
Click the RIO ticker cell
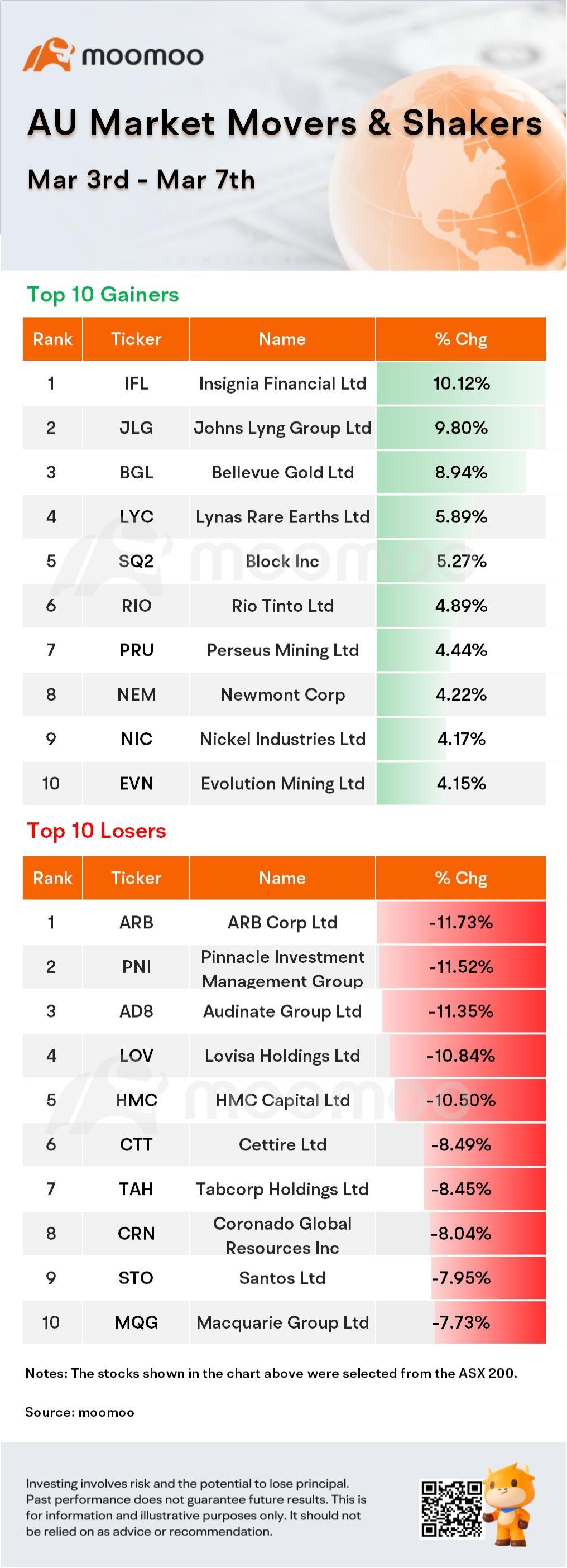pos(136,606)
